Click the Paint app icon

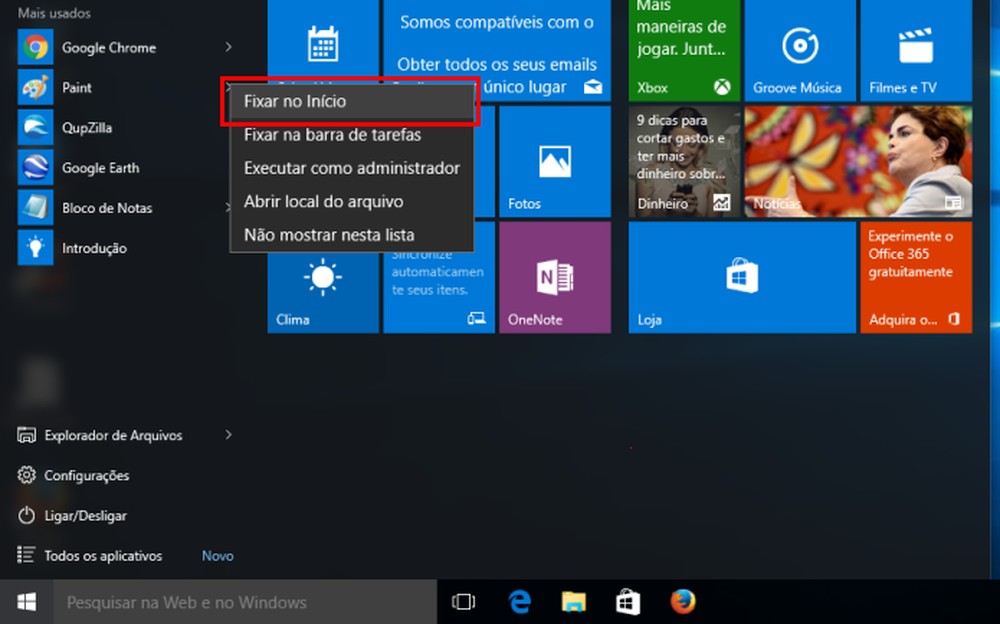pyautogui.click(x=35, y=88)
